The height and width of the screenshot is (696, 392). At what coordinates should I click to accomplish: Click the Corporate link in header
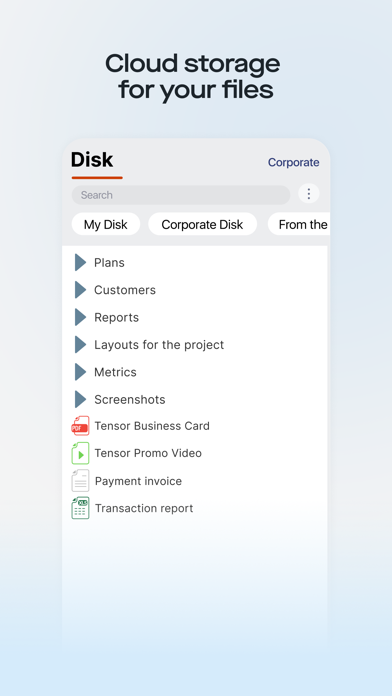pos(293,162)
